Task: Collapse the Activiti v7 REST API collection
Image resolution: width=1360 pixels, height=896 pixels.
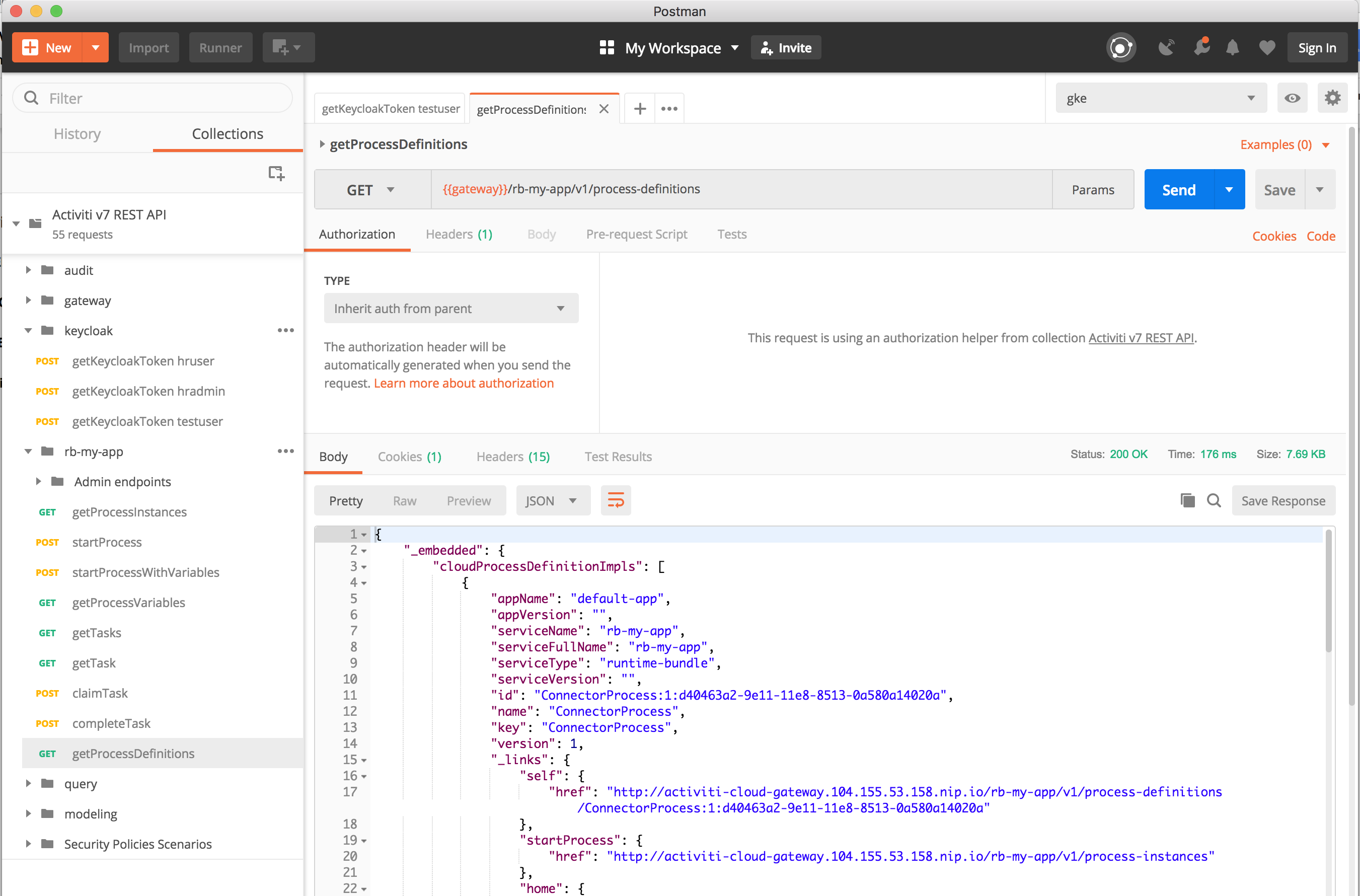Action: point(16,223)
